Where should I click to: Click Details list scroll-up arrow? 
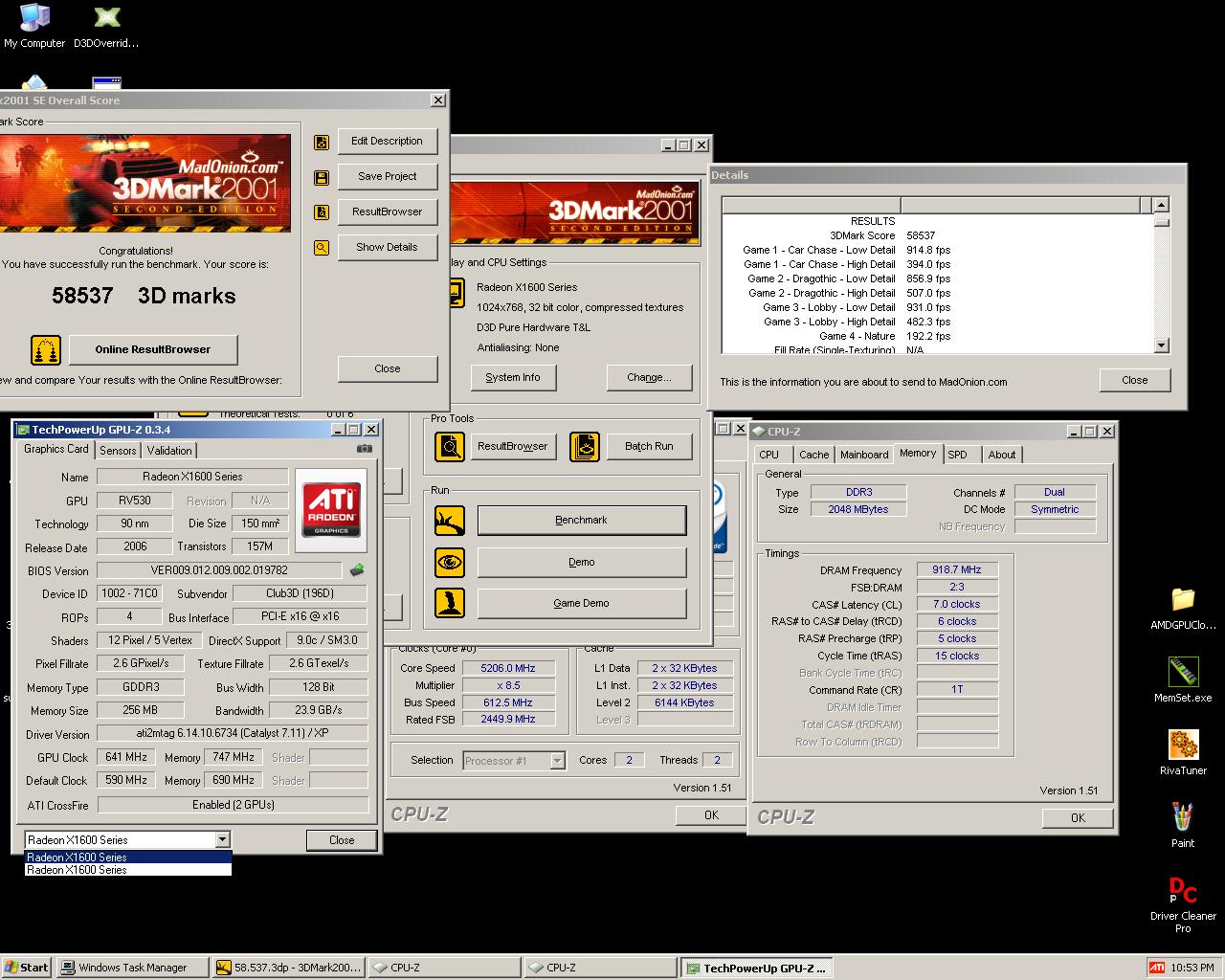pyautogui.click(x=1162, y=205)
